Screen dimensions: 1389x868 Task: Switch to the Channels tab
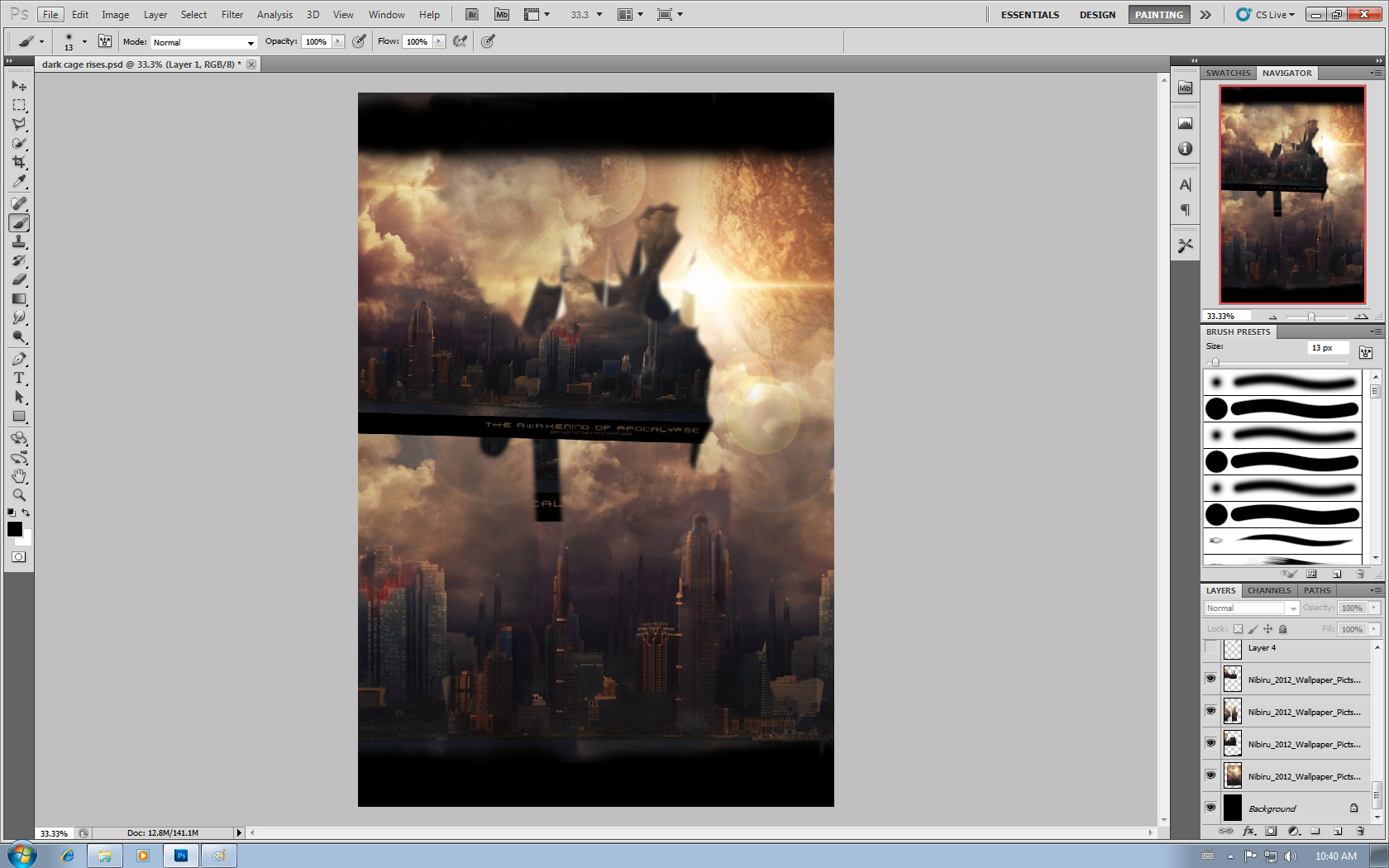point(1269,590)
